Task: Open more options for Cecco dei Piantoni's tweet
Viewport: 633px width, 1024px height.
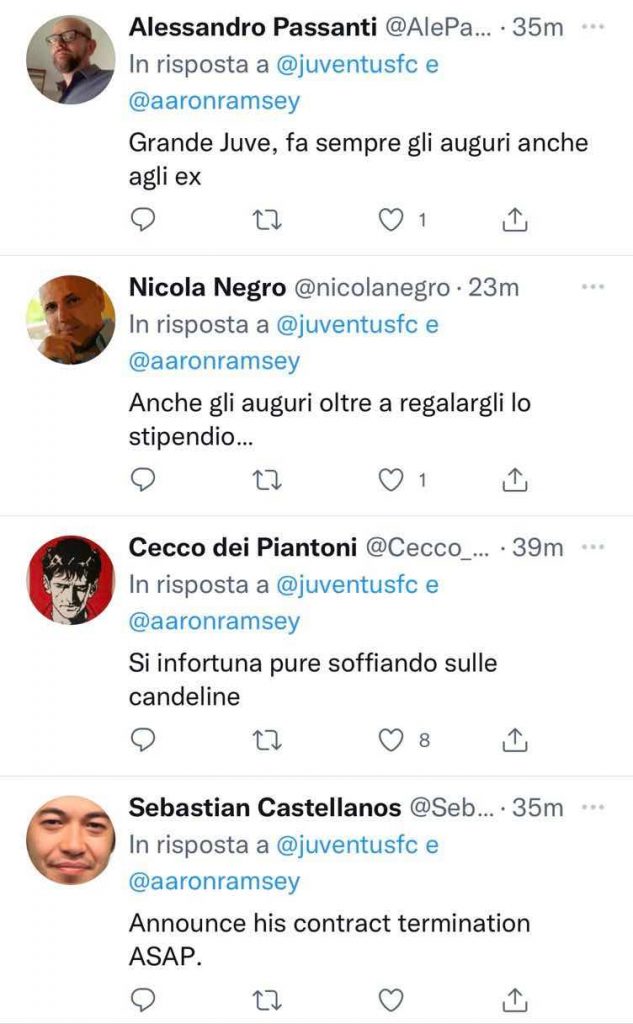Action: [593, 547]
